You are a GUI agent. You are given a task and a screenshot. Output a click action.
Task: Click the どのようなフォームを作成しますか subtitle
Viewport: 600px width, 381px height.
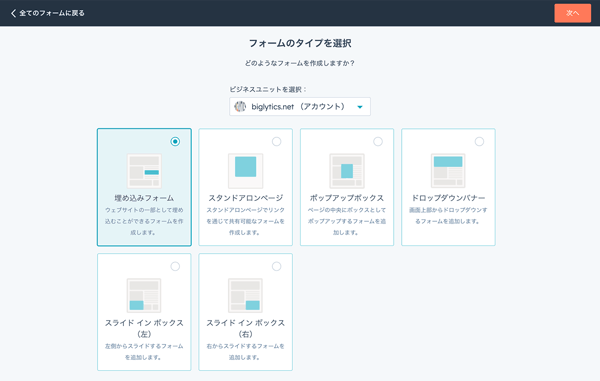[x=300, y=63]
